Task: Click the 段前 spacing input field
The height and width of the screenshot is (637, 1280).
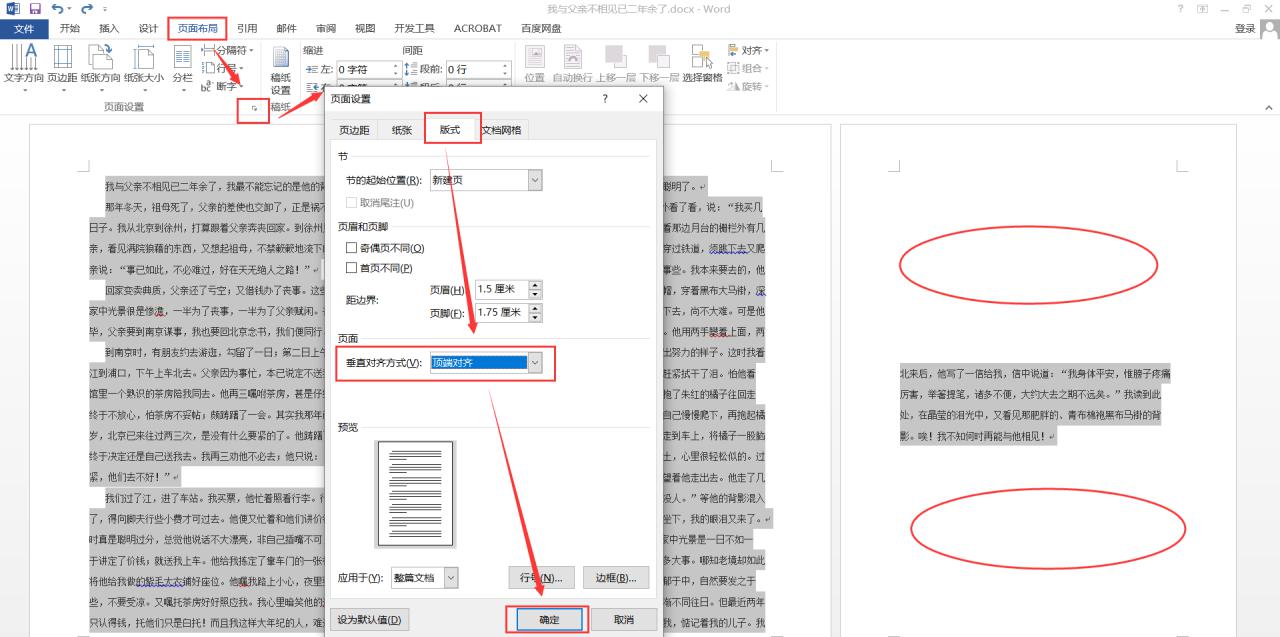Action: pyautogui.click(x=474, y=69)
